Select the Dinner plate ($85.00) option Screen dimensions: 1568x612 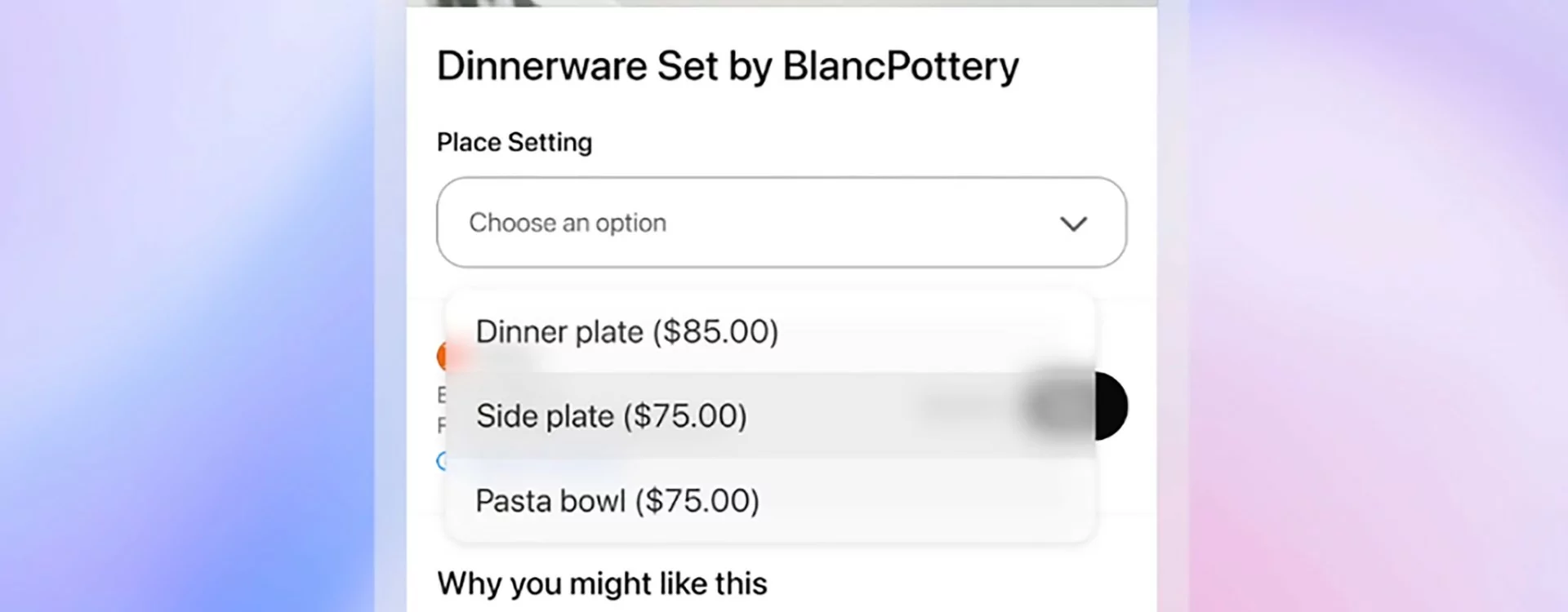pyautogui.click(x=626, y=332)
